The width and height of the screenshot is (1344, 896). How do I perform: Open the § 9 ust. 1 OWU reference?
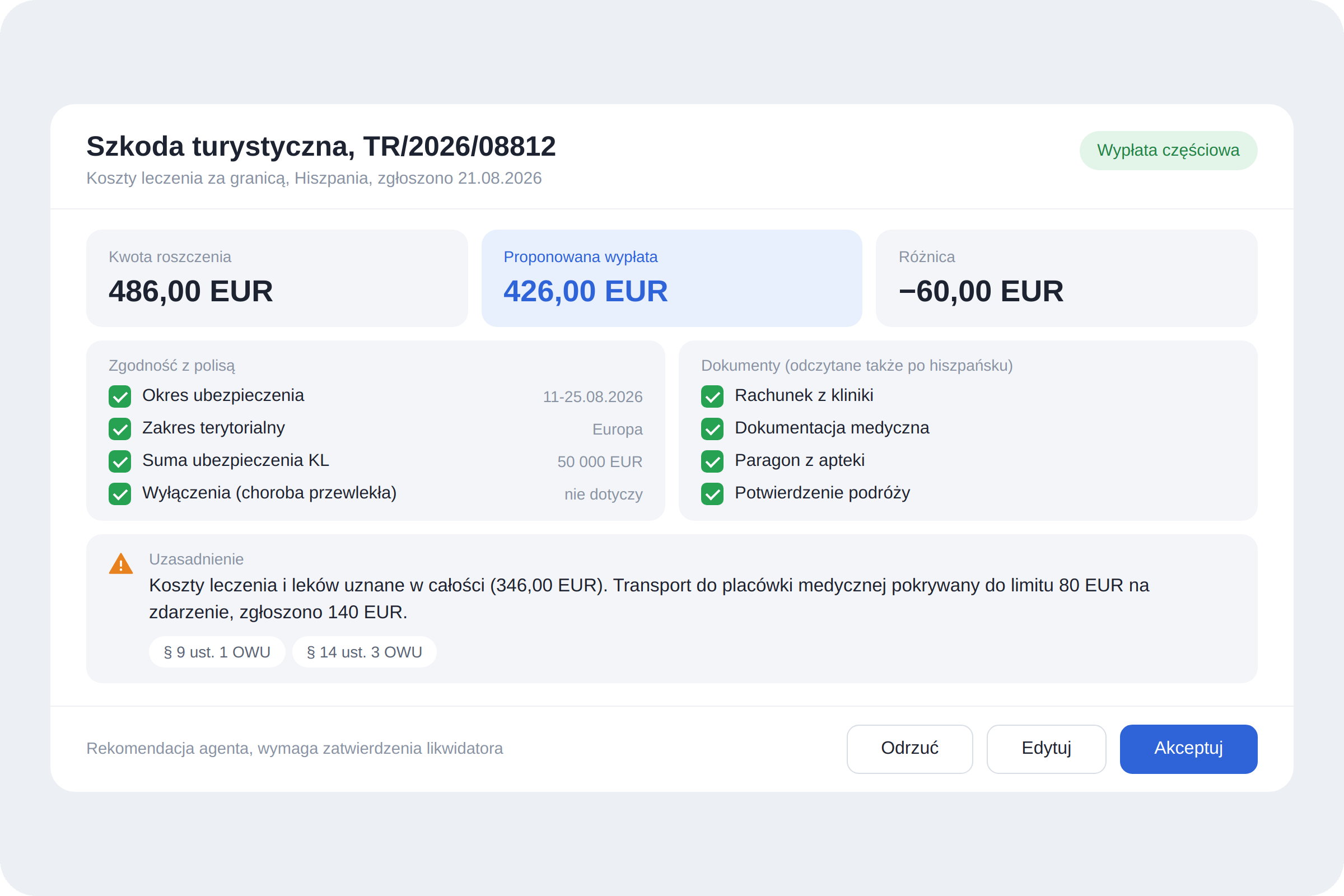(x=217, y=652)
